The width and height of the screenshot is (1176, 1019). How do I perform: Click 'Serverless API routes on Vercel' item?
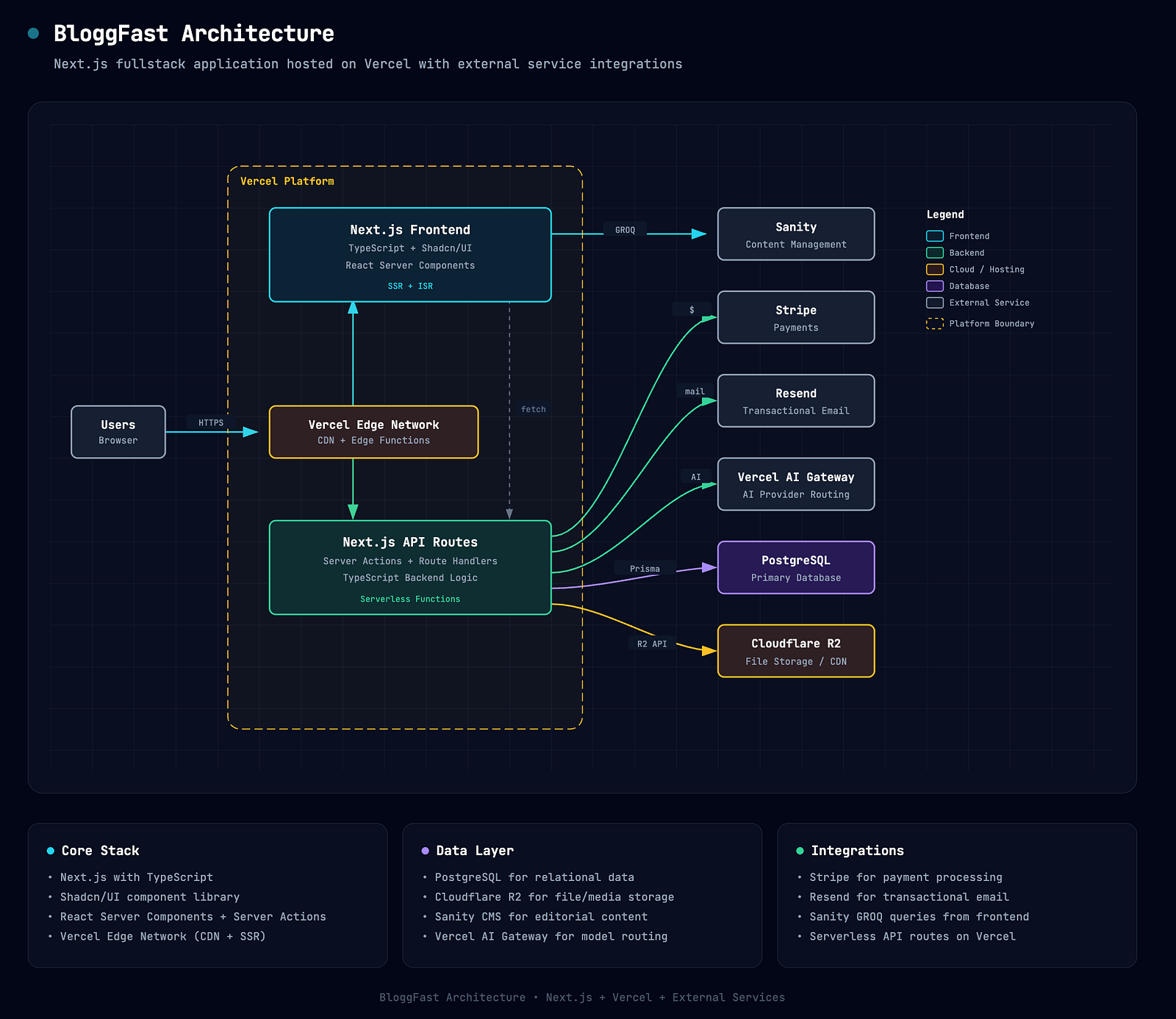pos(913,937)
